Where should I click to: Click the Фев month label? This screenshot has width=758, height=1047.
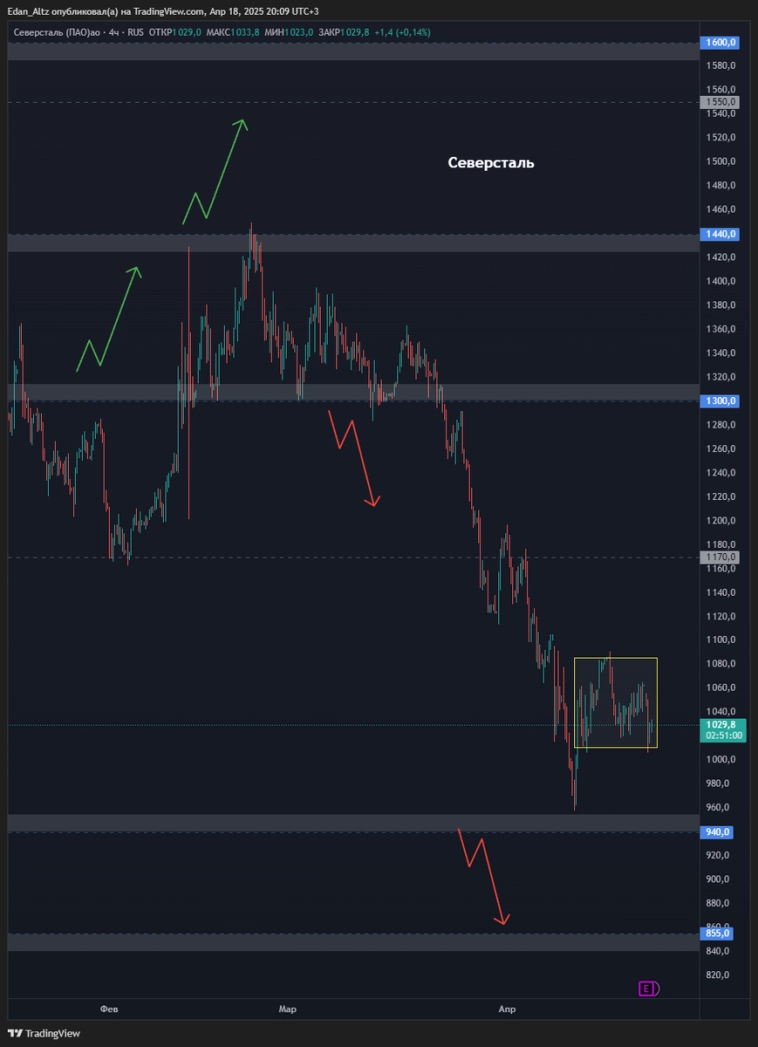[109, 1009]
